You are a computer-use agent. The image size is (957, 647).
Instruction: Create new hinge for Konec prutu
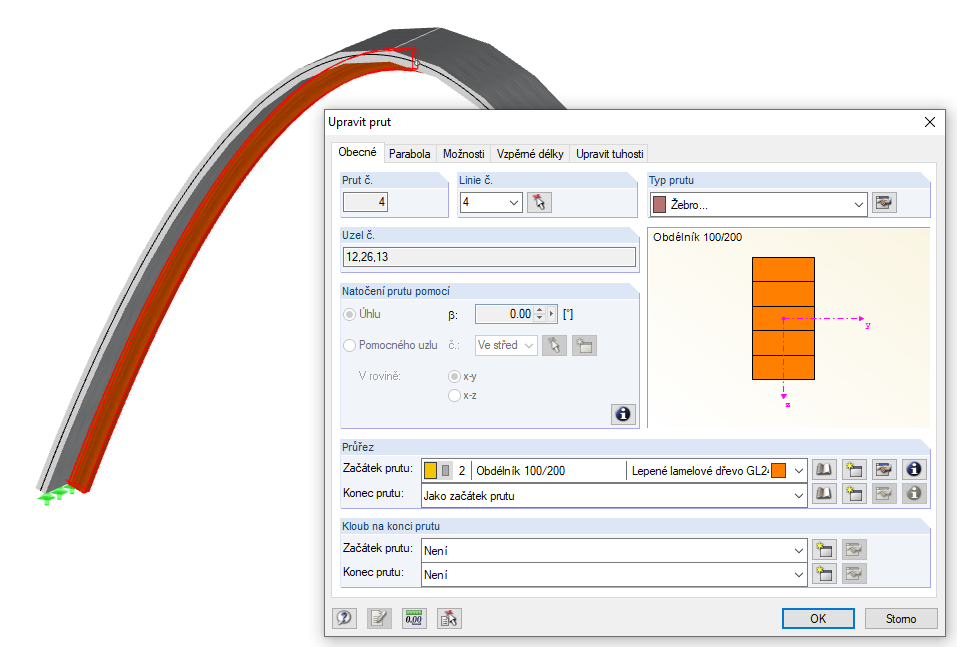click(x=824, y=573)
